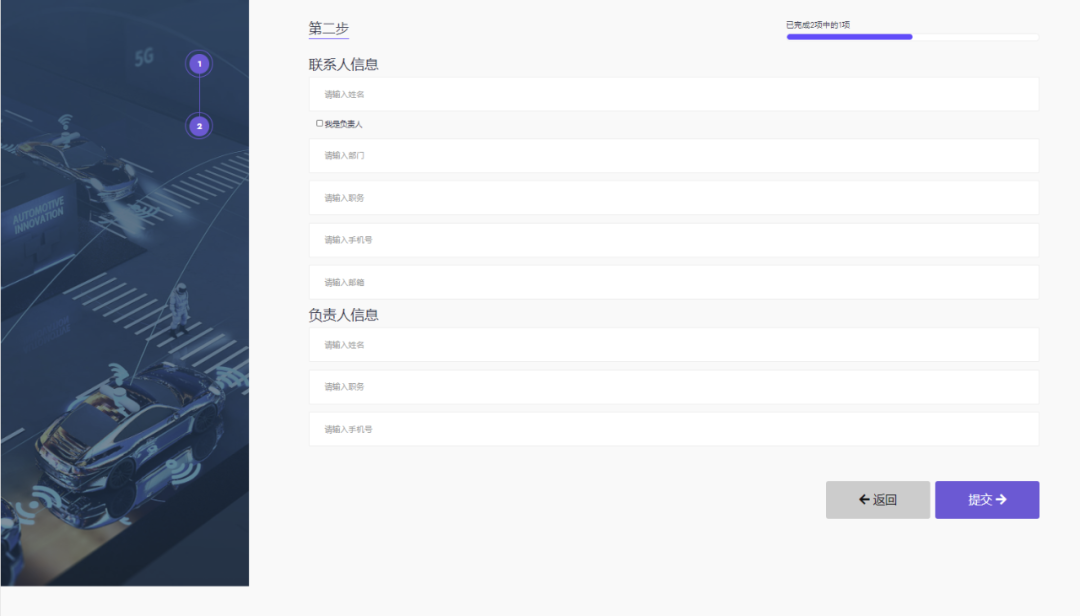Click the 负责人信息 section title
Viewport: 1080px width, 616px height.
click(x=343, y=315)
